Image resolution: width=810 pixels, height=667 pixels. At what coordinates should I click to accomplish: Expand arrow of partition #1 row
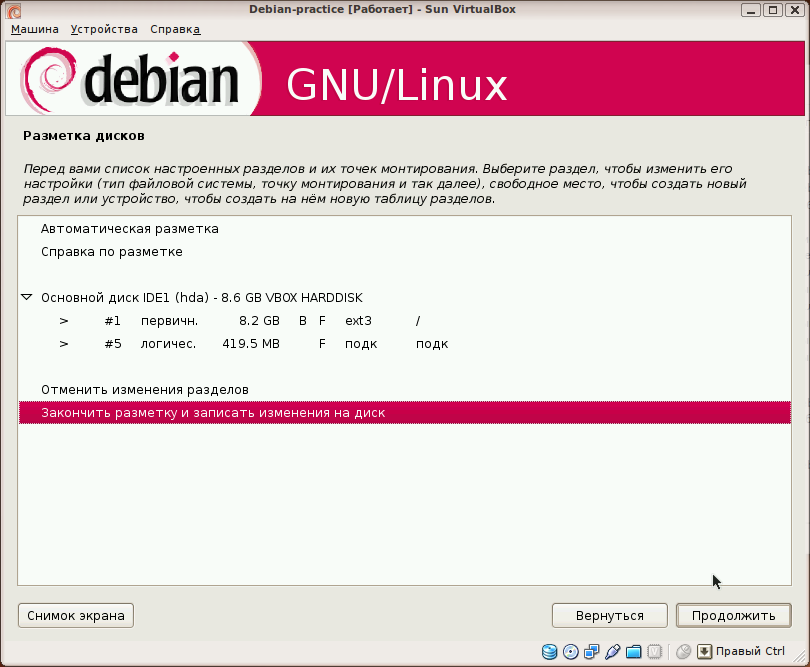[64, 321]
